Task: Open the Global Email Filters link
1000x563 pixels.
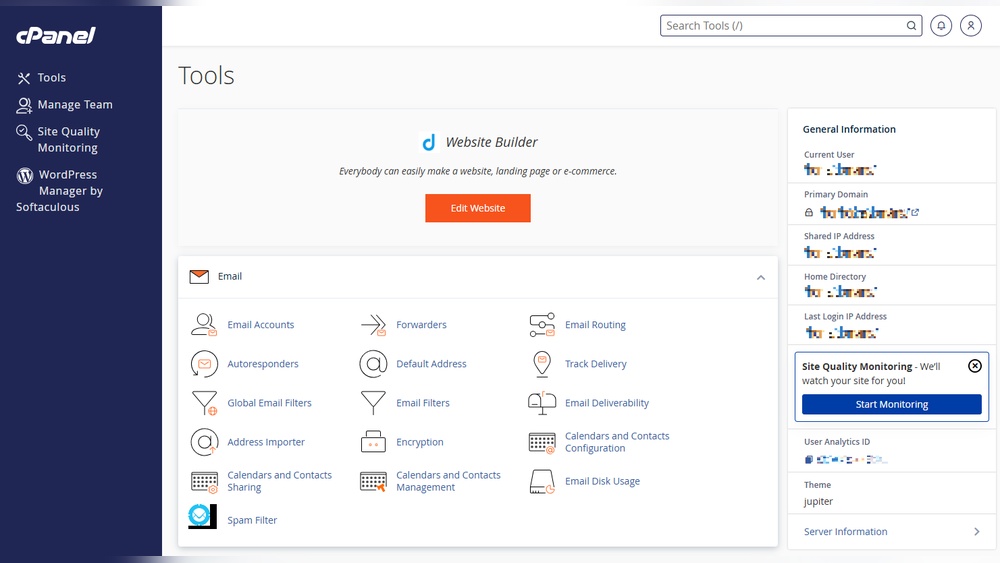Action: point(269,403)
